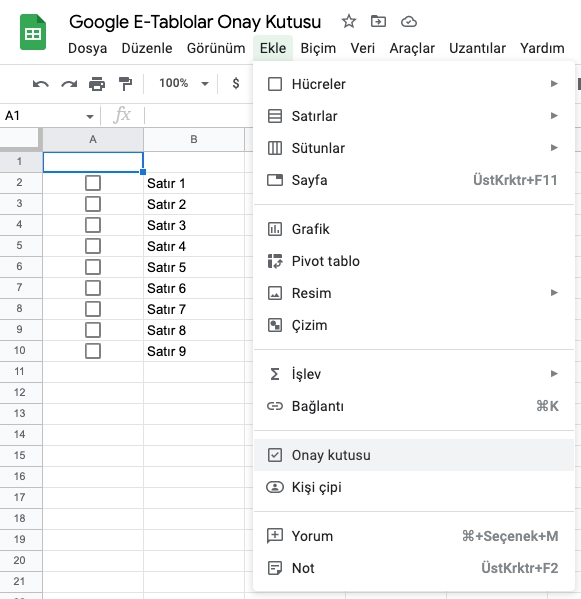Move document using the folder icon
Viewport: 581px width, 599px height.
(378, 21)
